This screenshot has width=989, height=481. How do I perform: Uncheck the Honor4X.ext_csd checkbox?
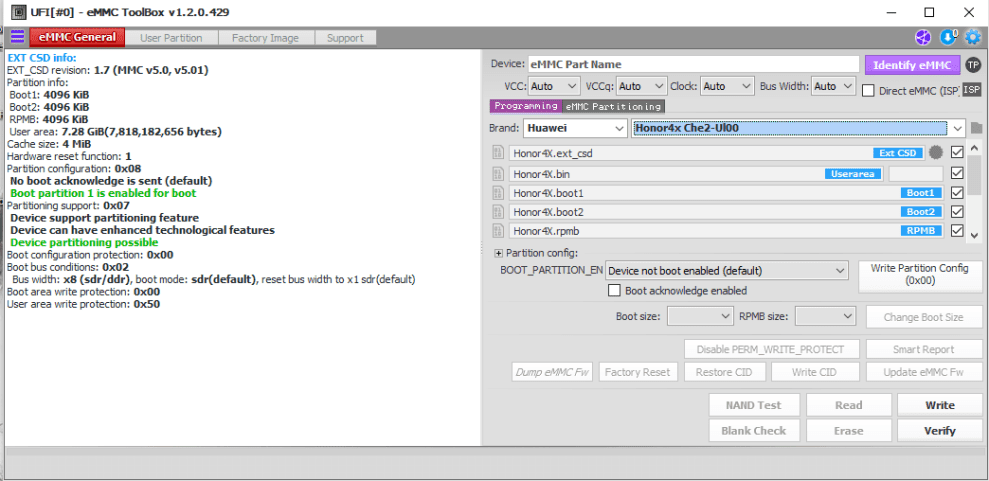tap(957, 152)
